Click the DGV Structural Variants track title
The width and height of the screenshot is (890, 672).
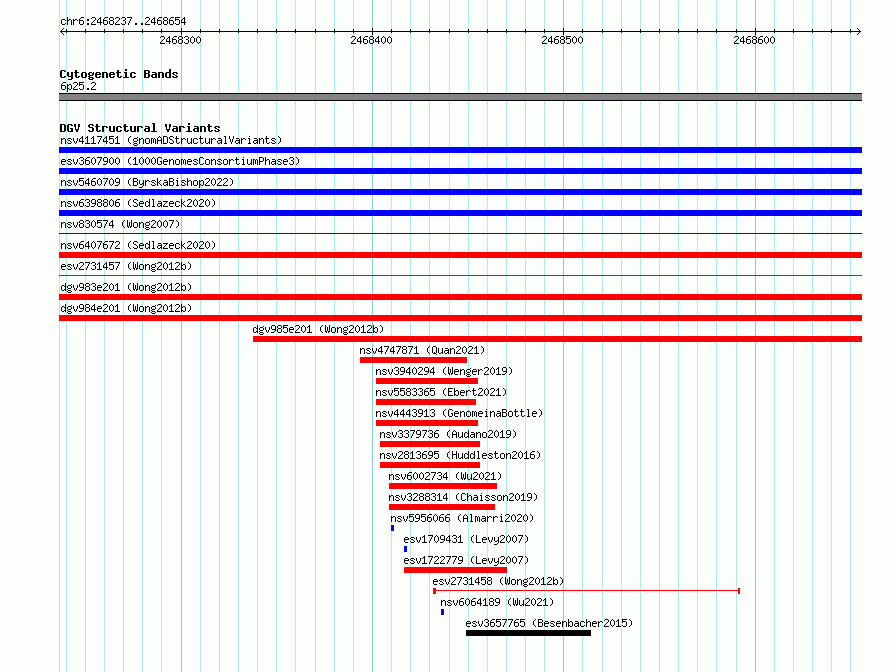pos(140,128)
